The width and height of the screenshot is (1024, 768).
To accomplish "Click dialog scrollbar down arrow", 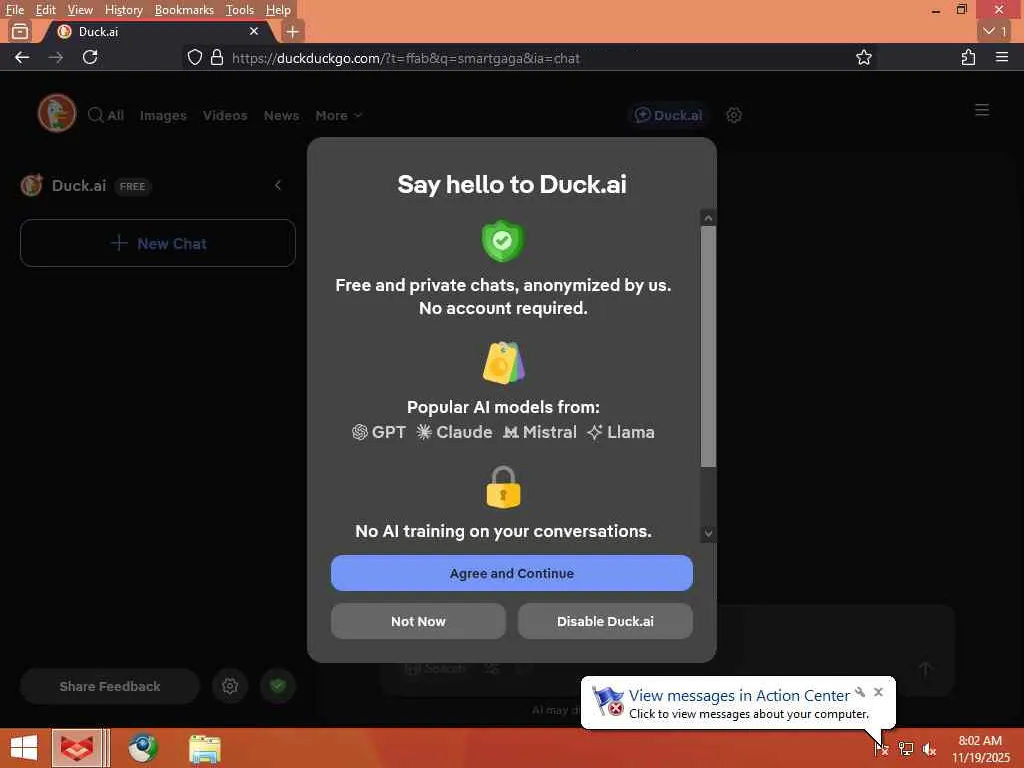I will point(708,534).
